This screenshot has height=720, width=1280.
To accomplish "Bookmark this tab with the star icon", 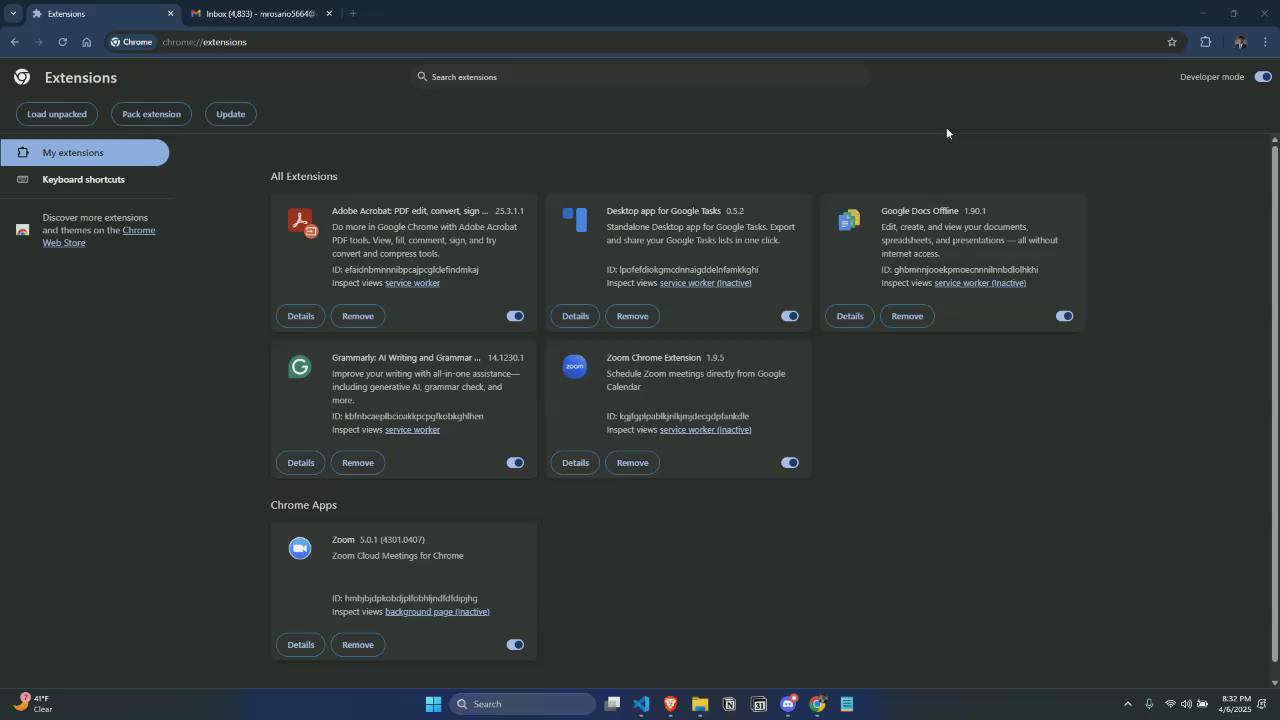I will (1172, 42).
